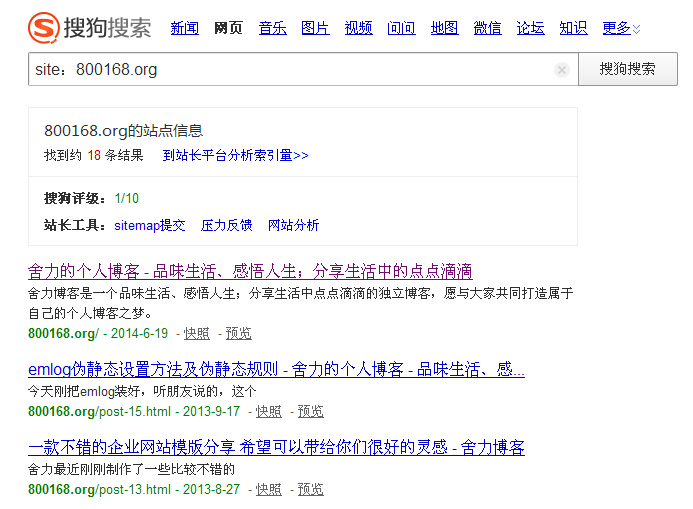
Task: Go to the 图片 search category
Action: (315, 28)
